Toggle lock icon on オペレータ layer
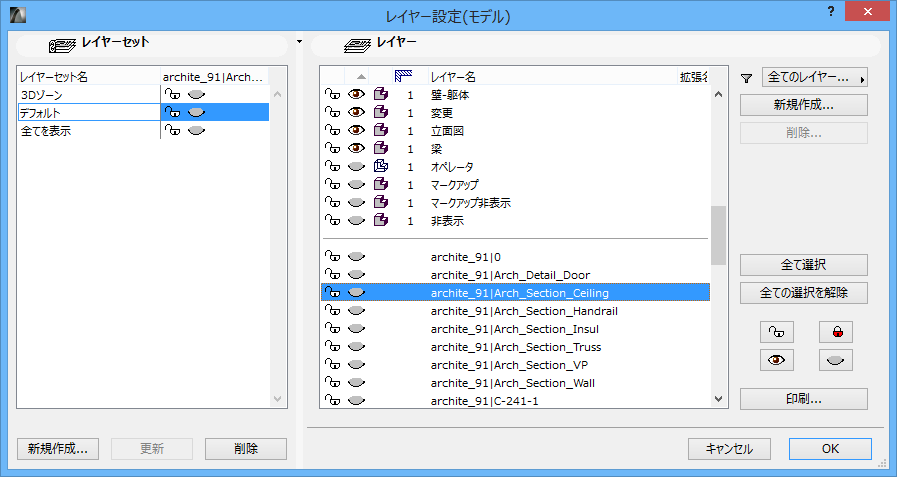Image resolution: width=897 pixels, height=477 pixels. pos(332,166)
